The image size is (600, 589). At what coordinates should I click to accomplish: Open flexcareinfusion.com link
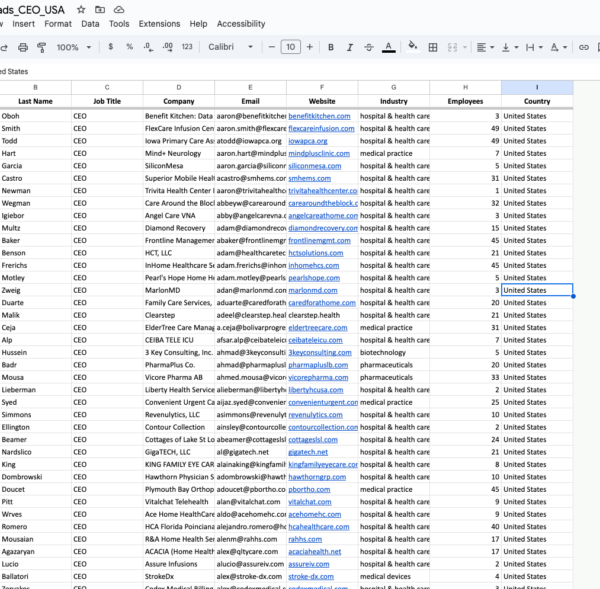pos(321,129)
